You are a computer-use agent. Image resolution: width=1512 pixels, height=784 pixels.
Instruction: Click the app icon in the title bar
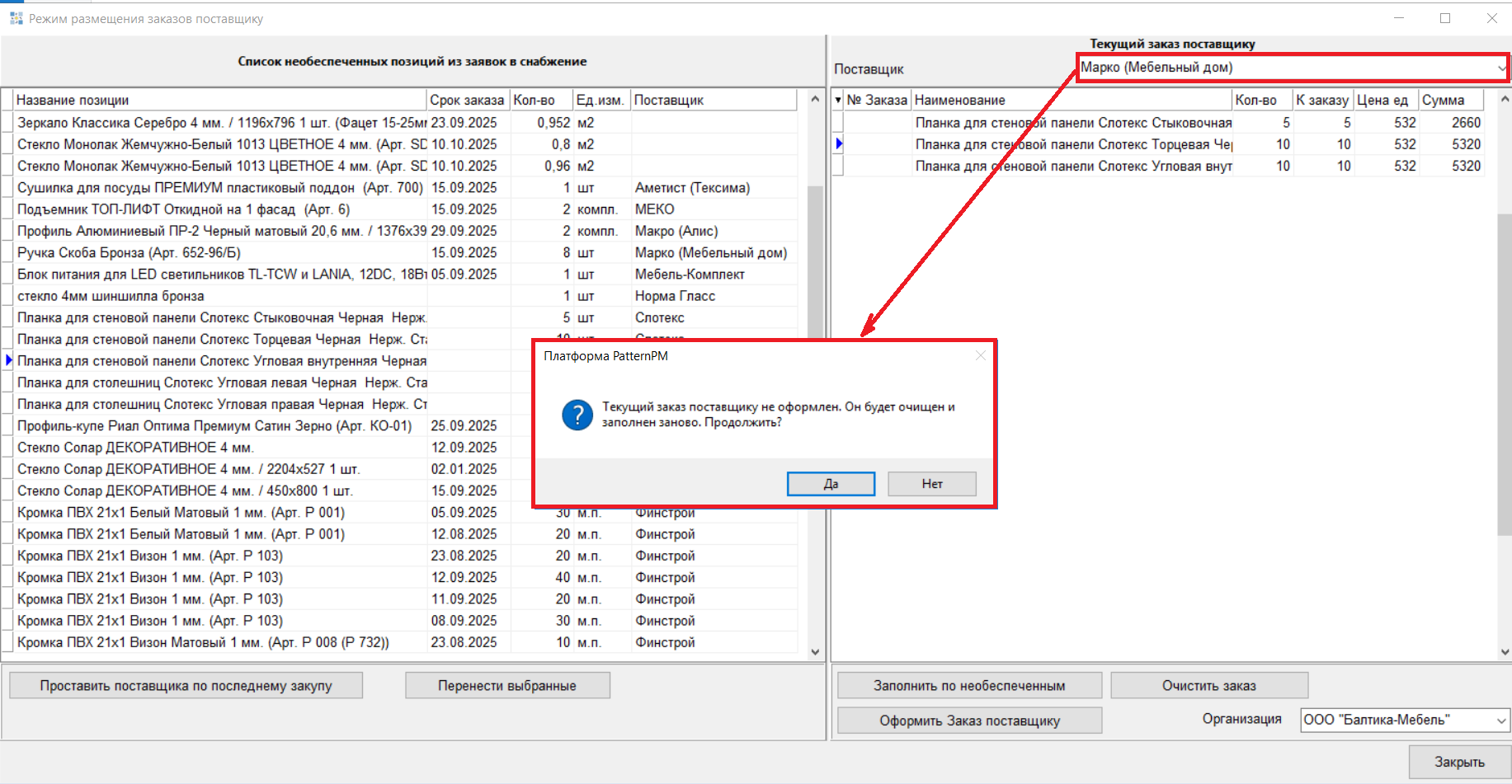point(16,18)
